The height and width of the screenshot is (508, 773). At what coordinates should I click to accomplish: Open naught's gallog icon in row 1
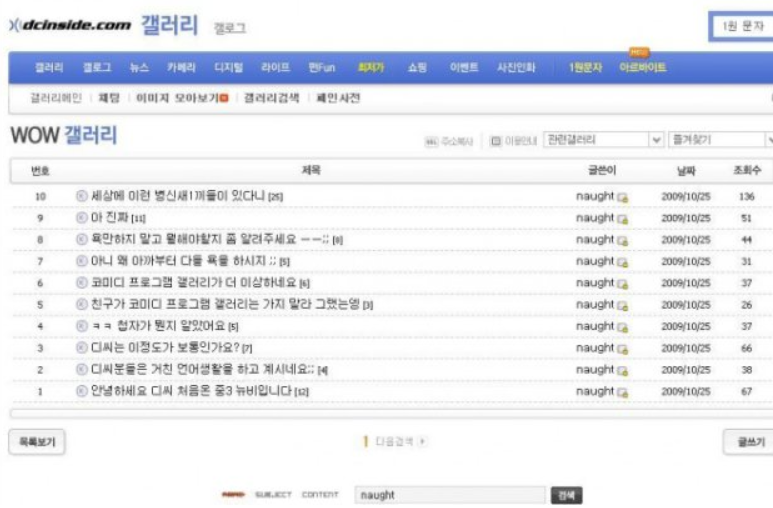pyautogui.click(x=623, y=393)
